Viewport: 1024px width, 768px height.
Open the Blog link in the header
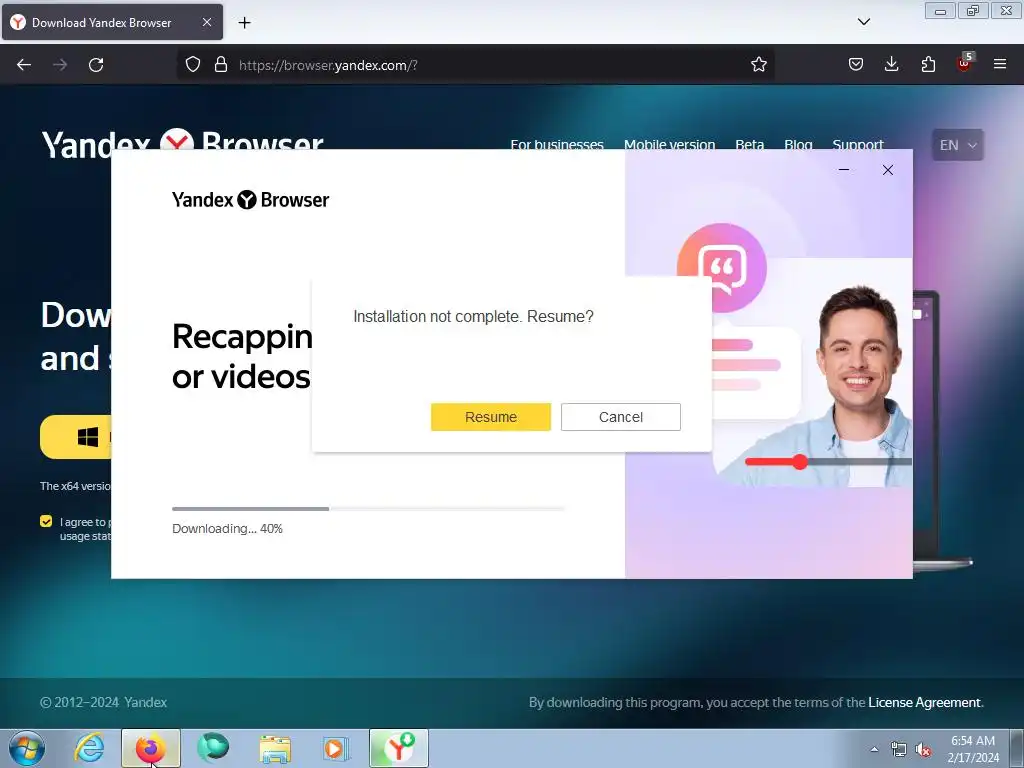798,144
